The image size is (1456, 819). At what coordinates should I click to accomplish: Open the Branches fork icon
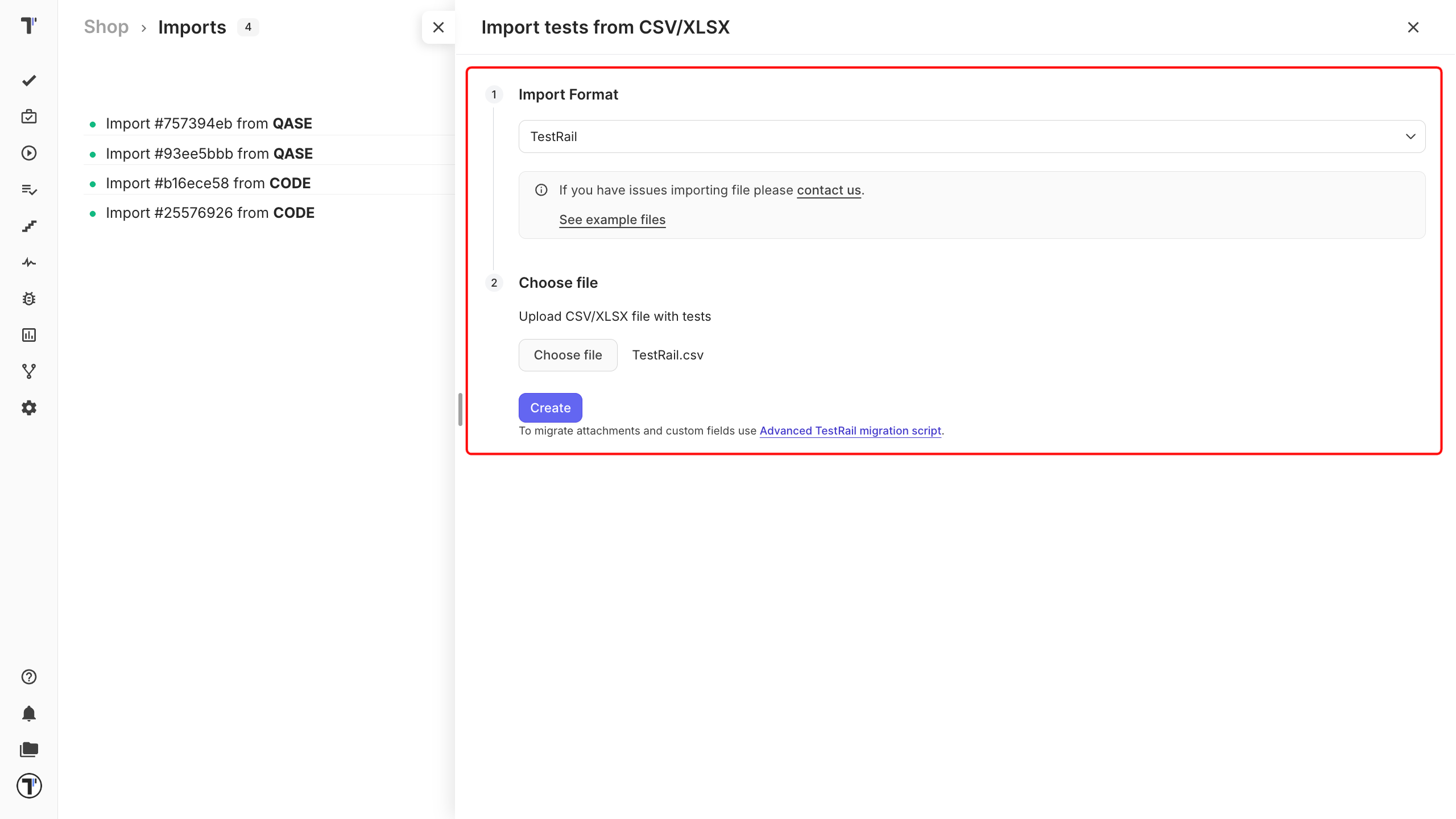point(29,371)
